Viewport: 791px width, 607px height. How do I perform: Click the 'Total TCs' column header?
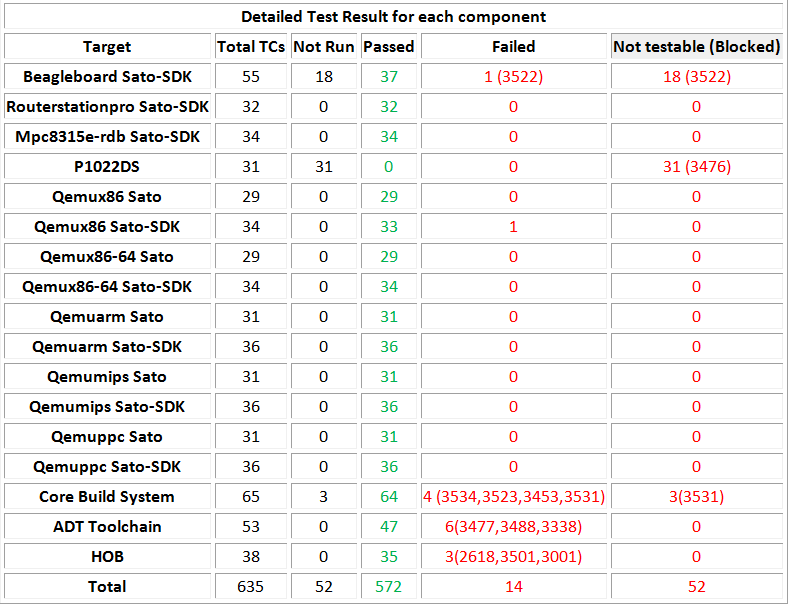click(251, 47)
